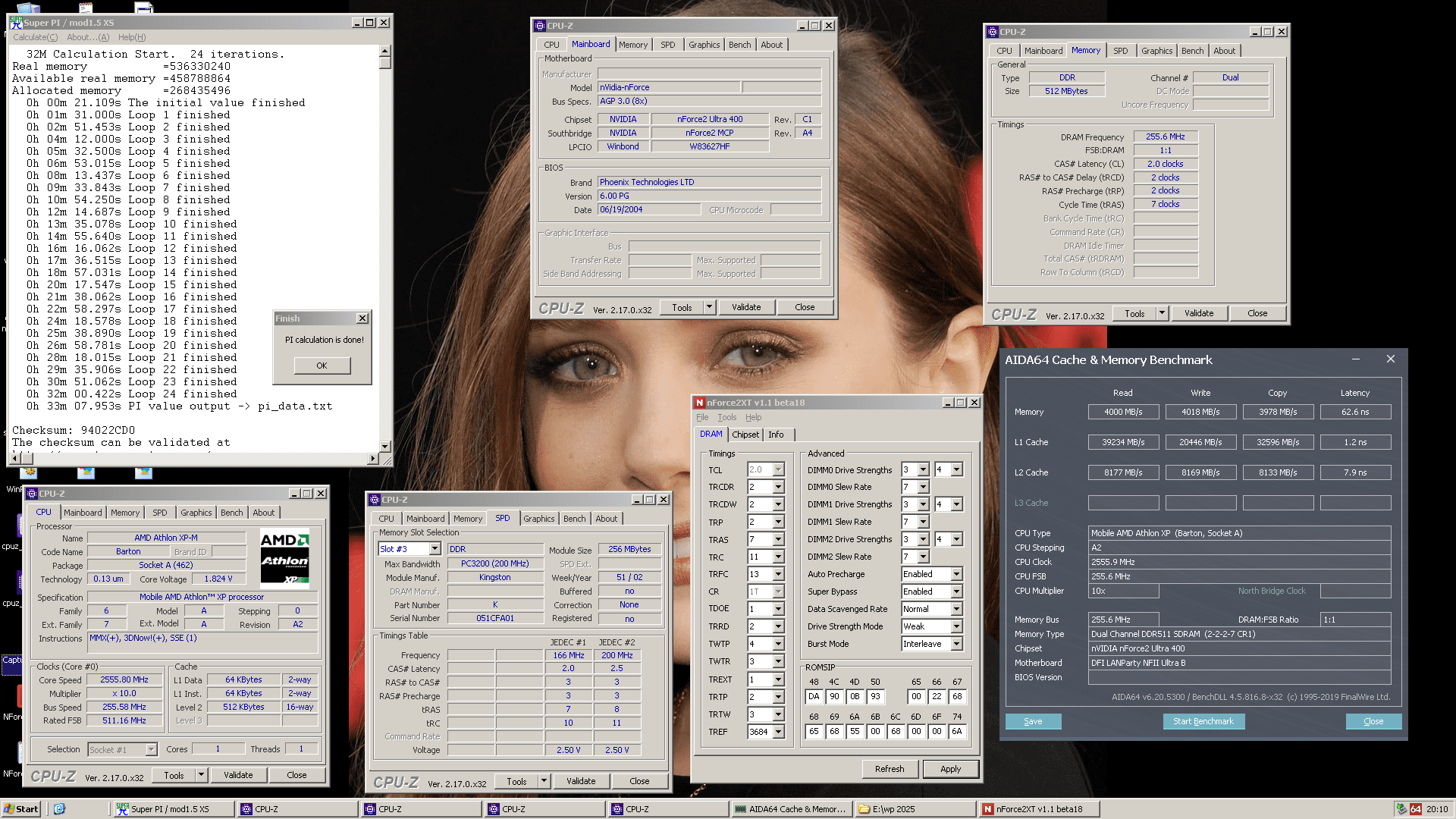The image size is (1456, 819).
Task: Activate AIDA64 Cache & Memory taskbar item
Action: 790,809
